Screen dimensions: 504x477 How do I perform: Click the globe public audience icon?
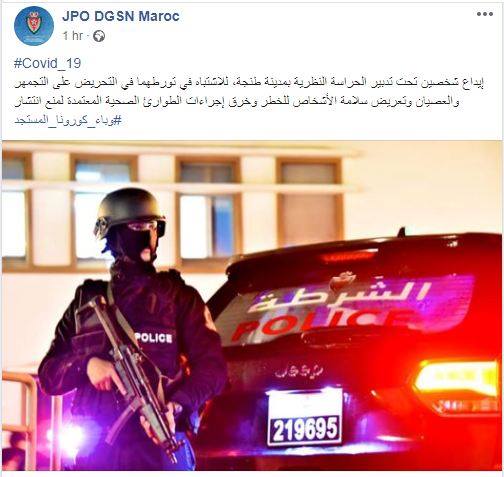[99, 36]
